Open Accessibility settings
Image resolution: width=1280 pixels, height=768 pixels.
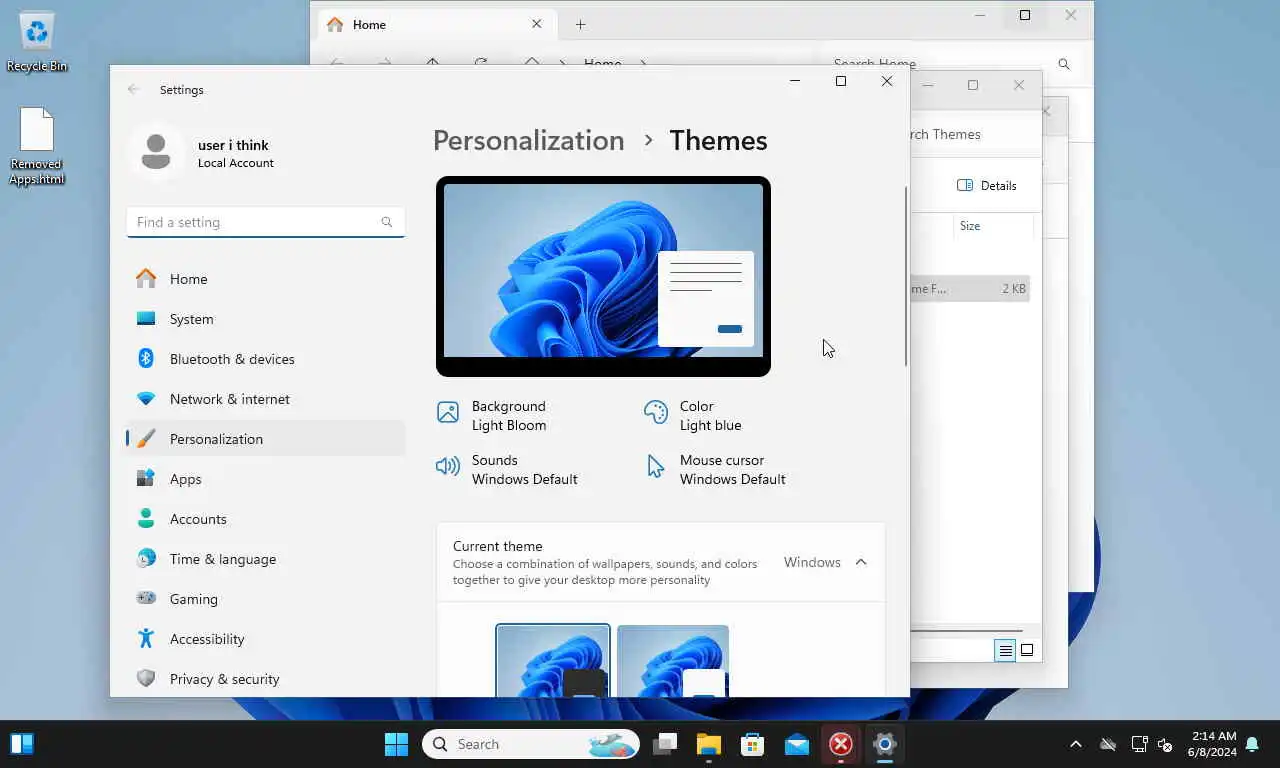(x=265, y=639)
